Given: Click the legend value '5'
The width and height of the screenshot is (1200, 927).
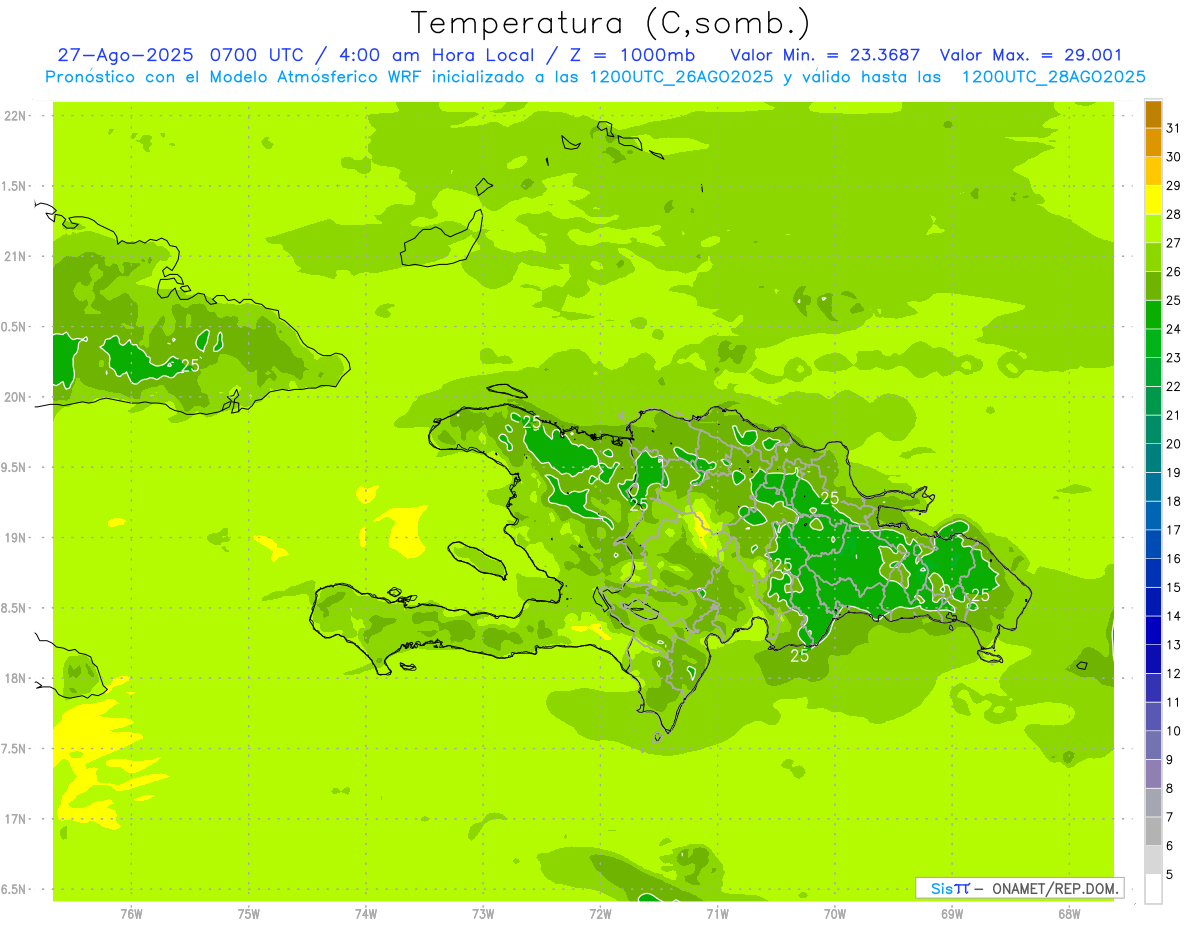Looking at the screenshot, I should point(1171,875).
